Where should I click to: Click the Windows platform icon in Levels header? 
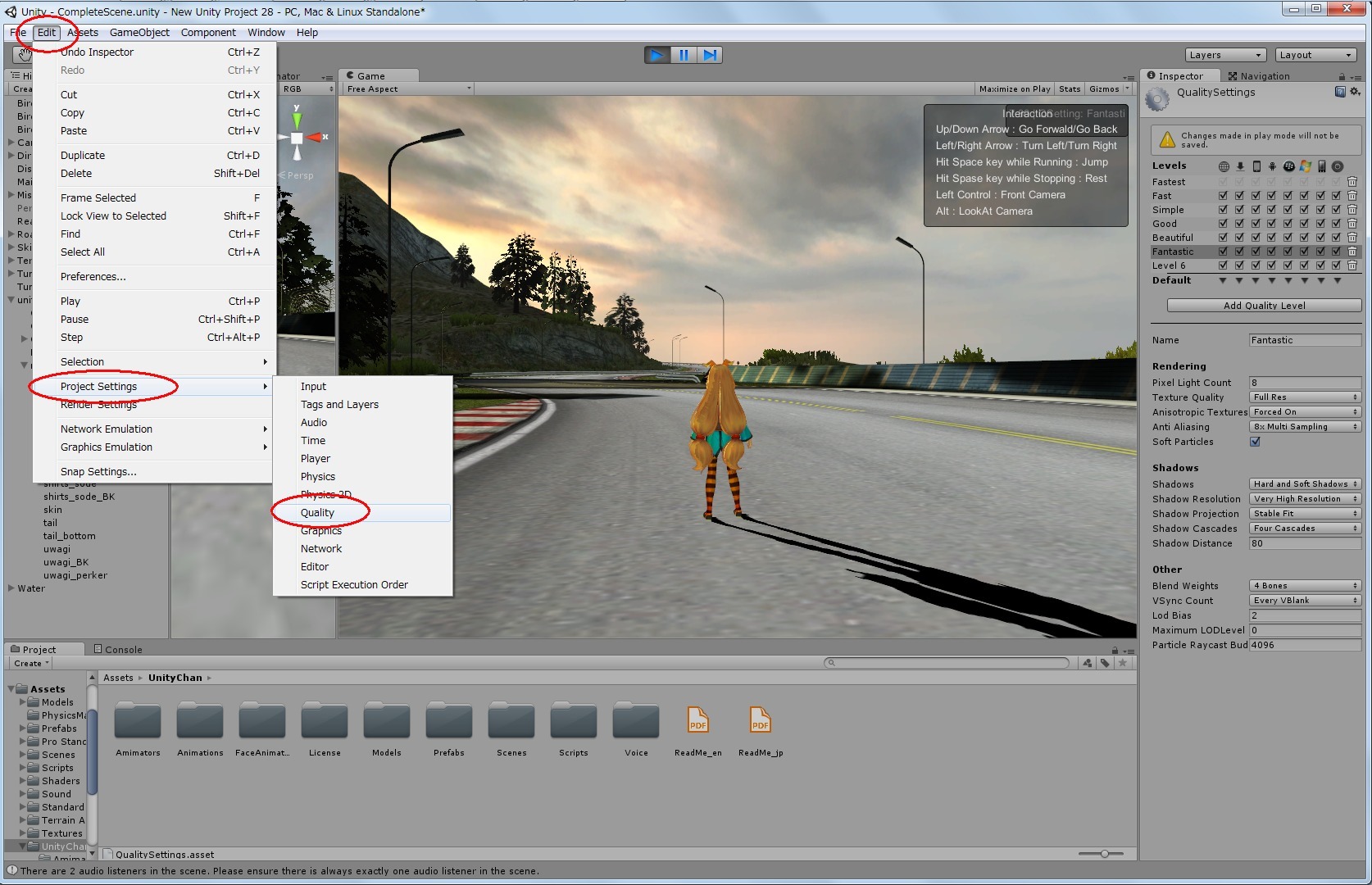click(x=1305, y=166)
